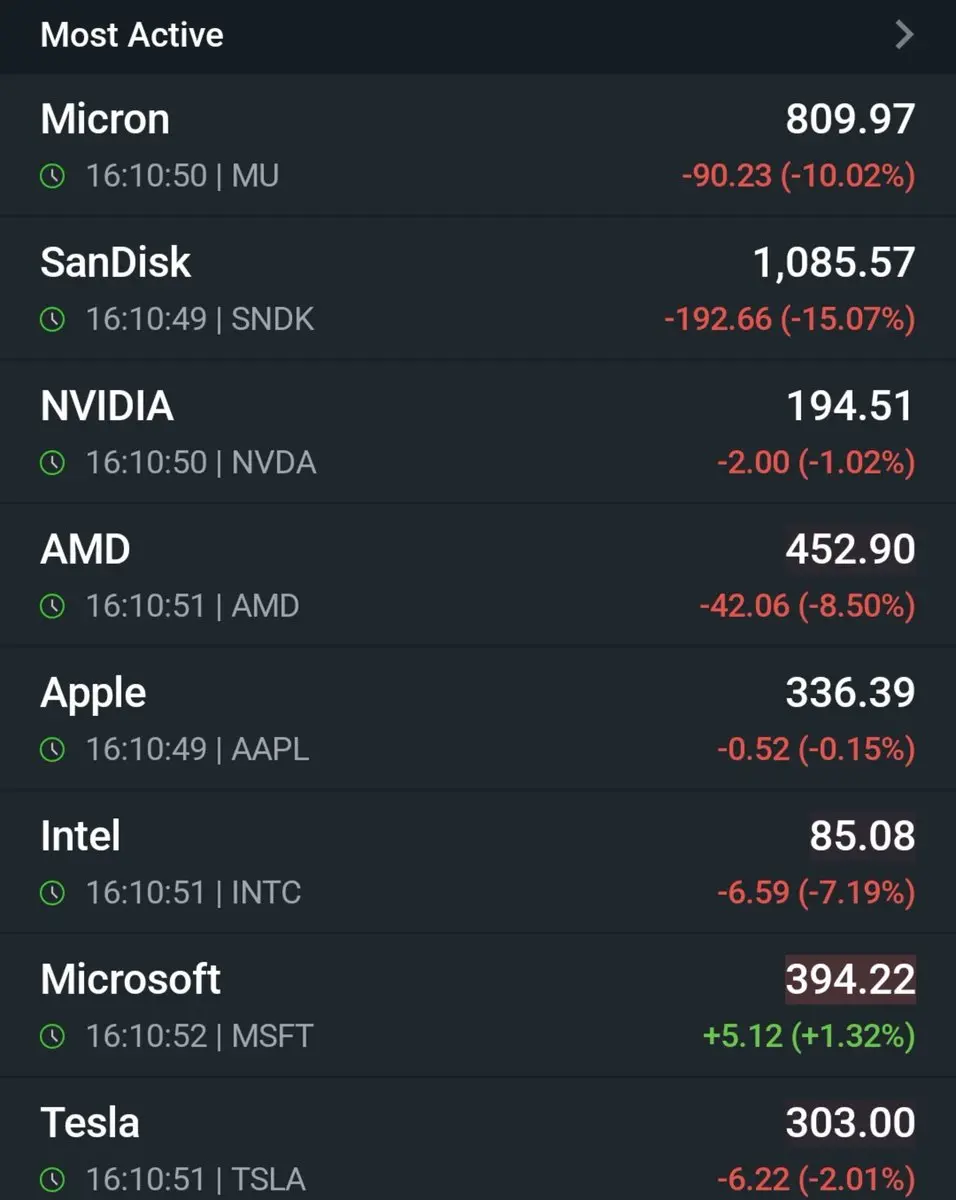The width and height of the screenshot is (956, 1200).
Task: Tap the clock icon beside MU
Action: [x=52, y=177]
